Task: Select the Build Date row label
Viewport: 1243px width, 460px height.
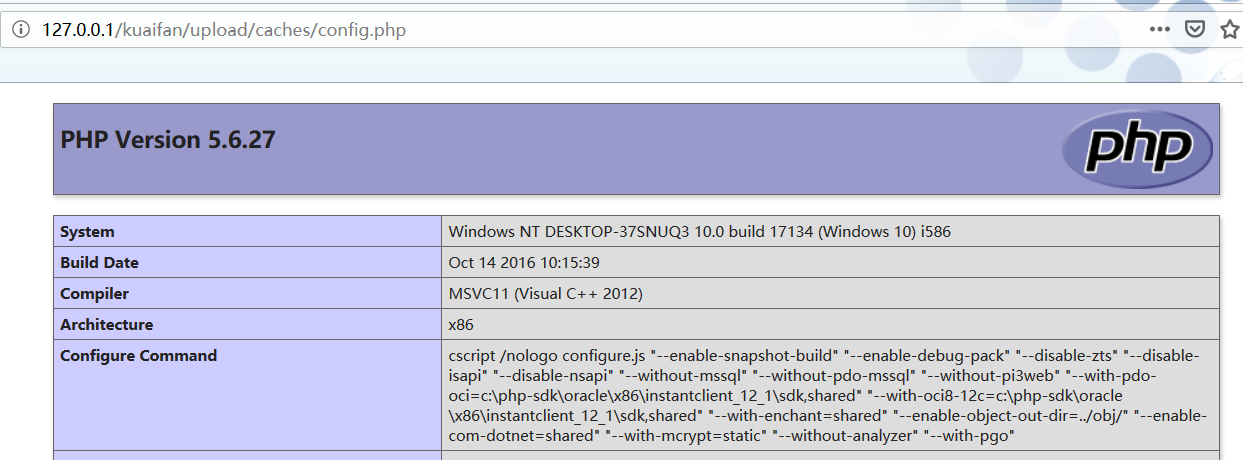Action: tap(247, 263)
